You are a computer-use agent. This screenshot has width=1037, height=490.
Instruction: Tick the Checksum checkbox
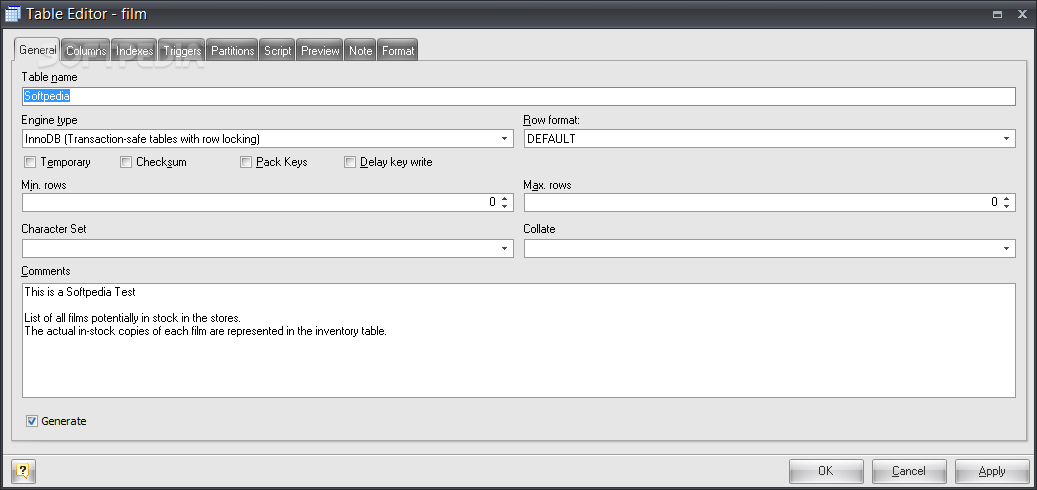click(x=126, y=162)
